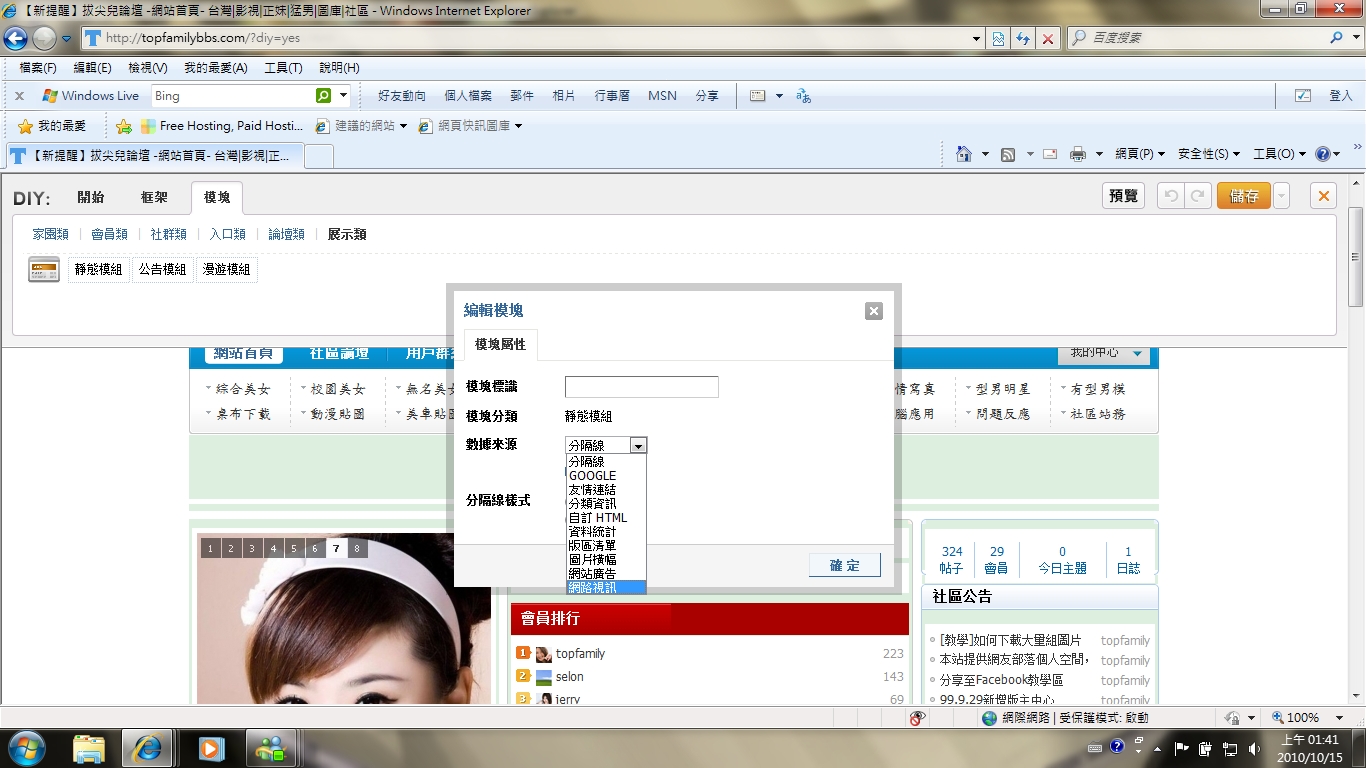
Task: Click the 模塊標識 text input field
Action: click(x=641, y=387)
